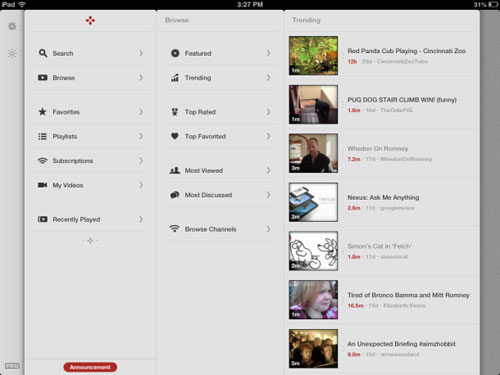Open 'Tired of Bronco Bamma and Mitt Romney'
Viewport: 500px width, 375px height.
[x=408, y=295]
